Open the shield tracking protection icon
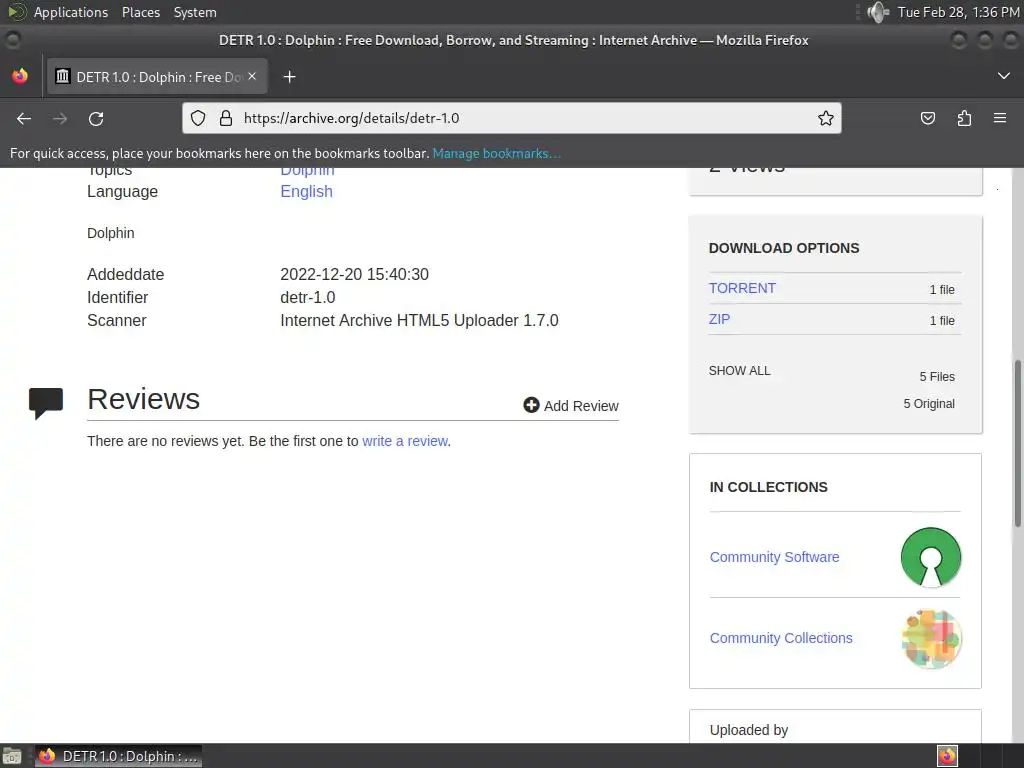1024x768 pixels. coord(198,118)
